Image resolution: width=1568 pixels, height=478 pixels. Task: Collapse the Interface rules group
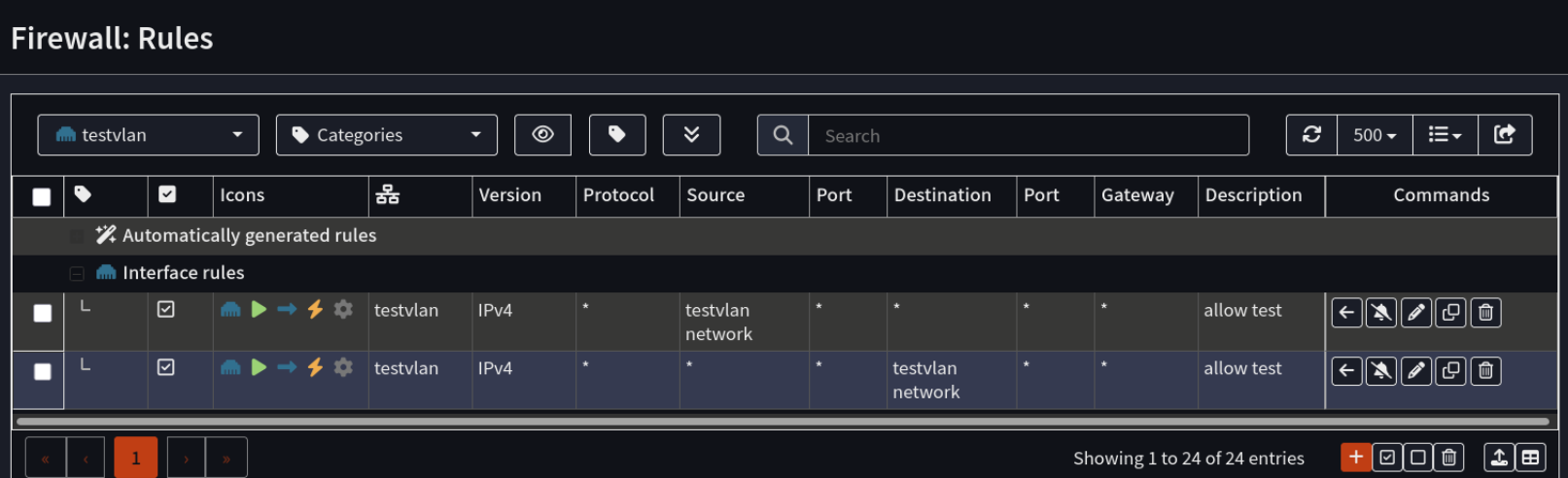pyautogui.click(x=77, y=274)
